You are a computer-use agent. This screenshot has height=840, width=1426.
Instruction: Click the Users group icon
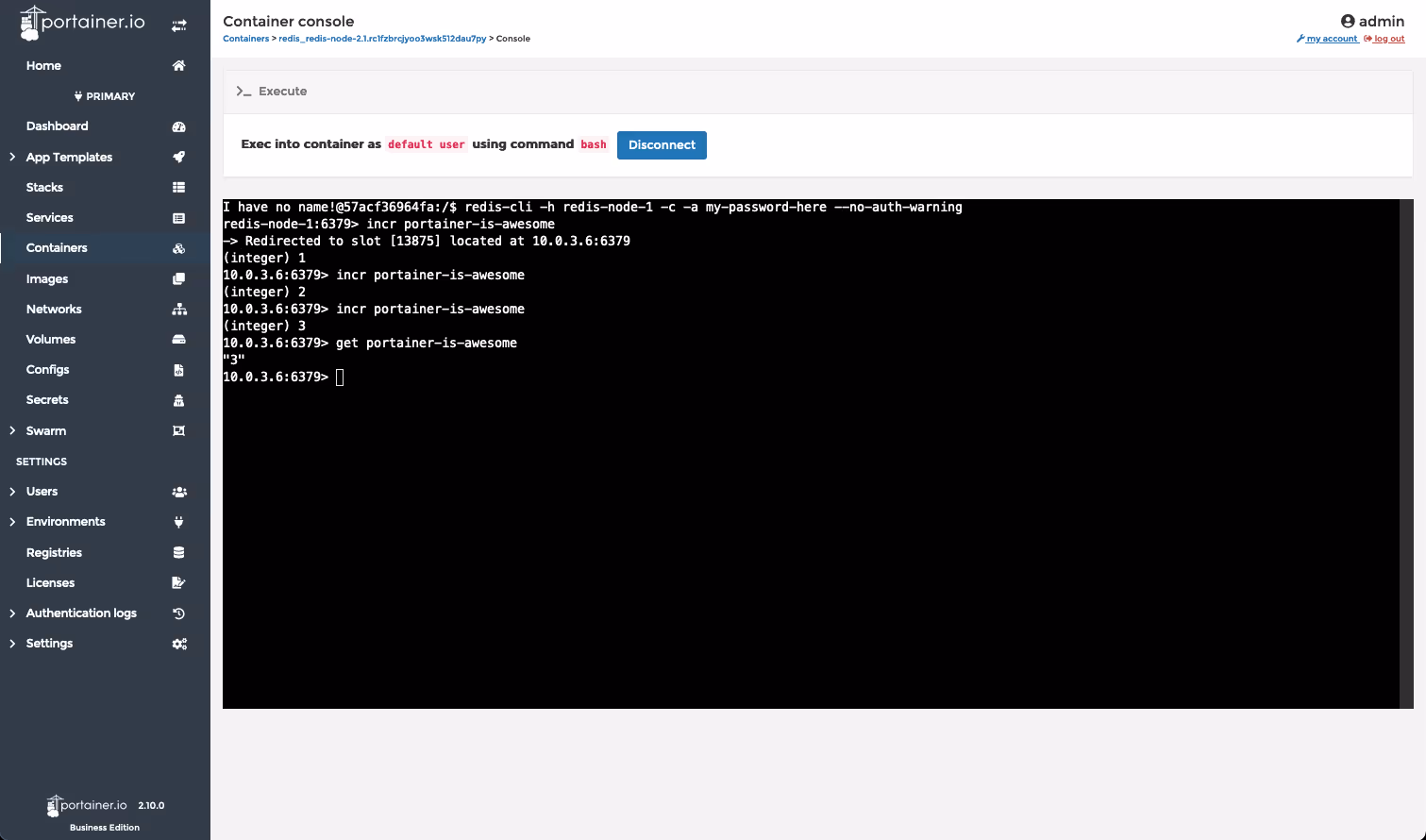[x=179, y=492]
